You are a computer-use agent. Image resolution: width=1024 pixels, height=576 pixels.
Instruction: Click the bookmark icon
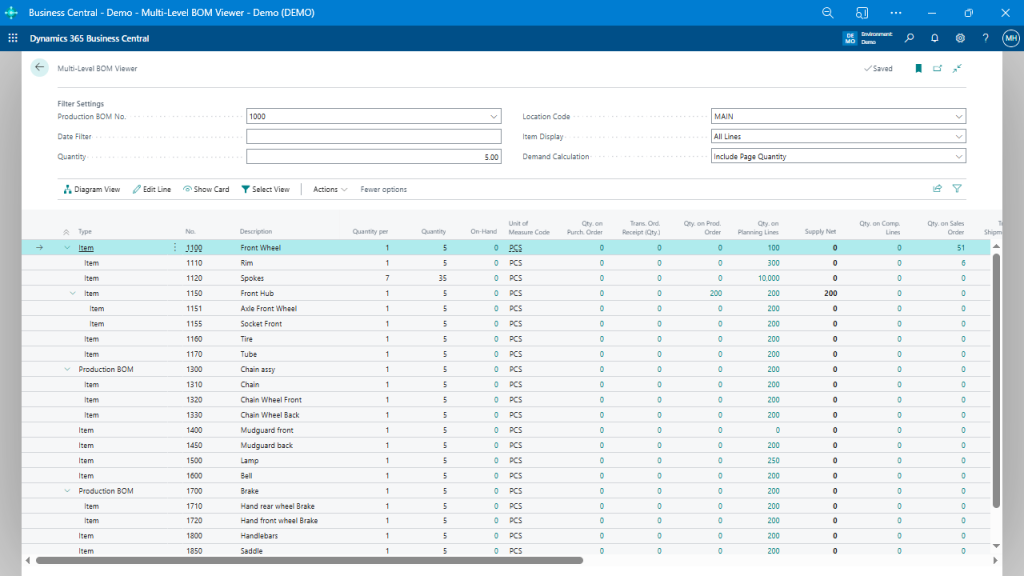(x=918, y=69)
